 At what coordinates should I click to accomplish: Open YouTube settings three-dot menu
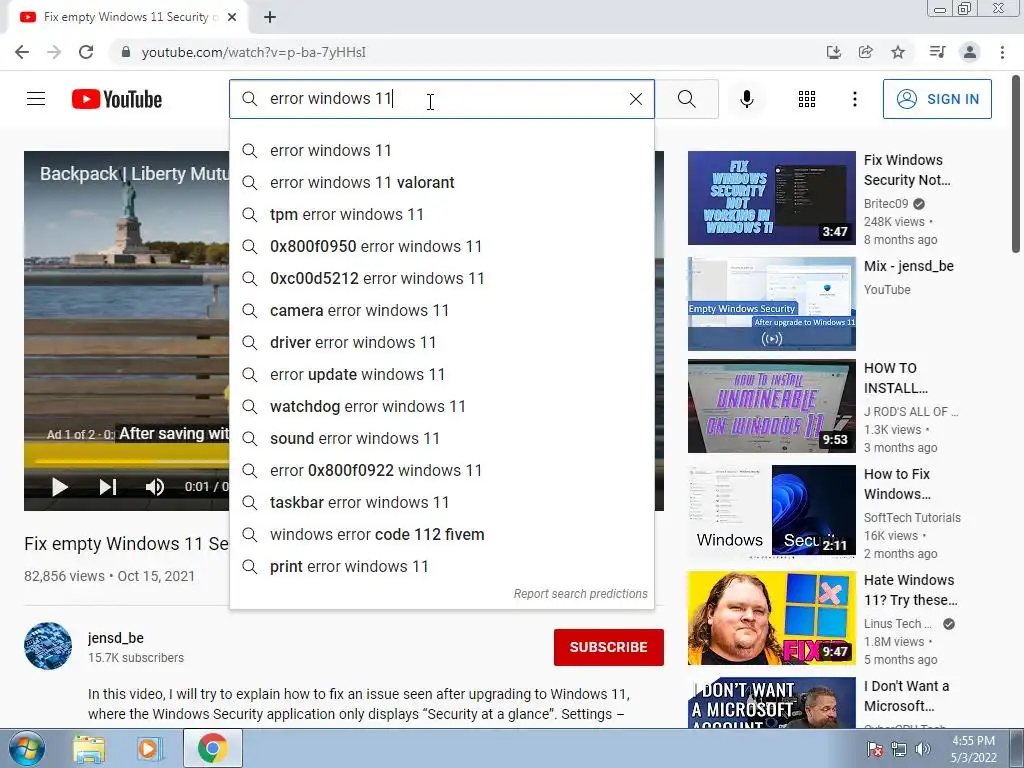[x=854, y=99]
